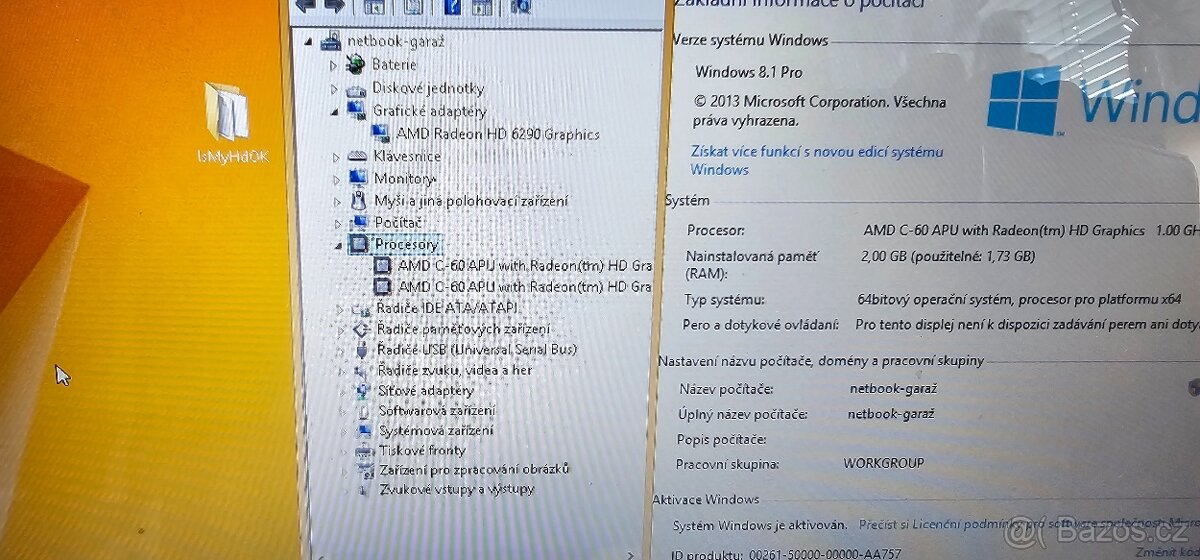Image resolution: width=1200 pixels, height=560 pixels.
Task: Select the Diskové jednotky label
Action: [x=428, y=88]
